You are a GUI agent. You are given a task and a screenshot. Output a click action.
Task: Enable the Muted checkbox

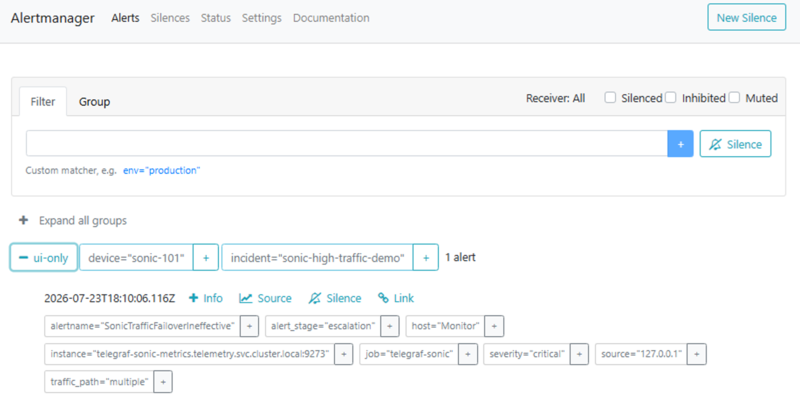tap(734, 97)
